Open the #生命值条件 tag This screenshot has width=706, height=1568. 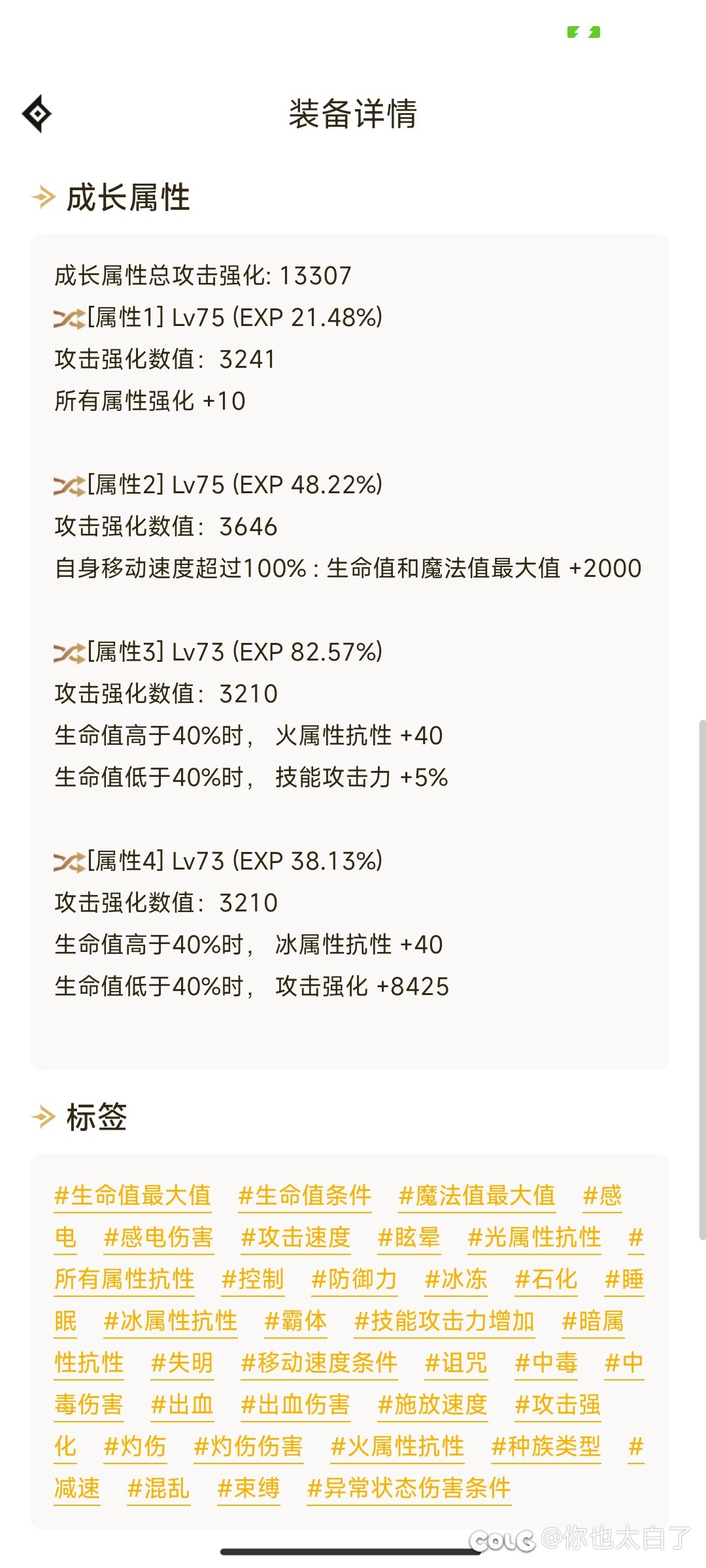coord(305,1196)
